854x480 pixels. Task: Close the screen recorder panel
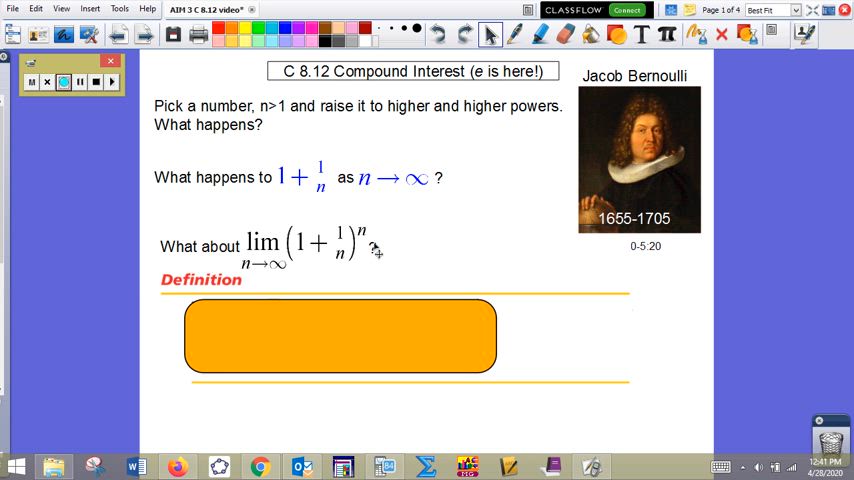(x=111, y=60)
